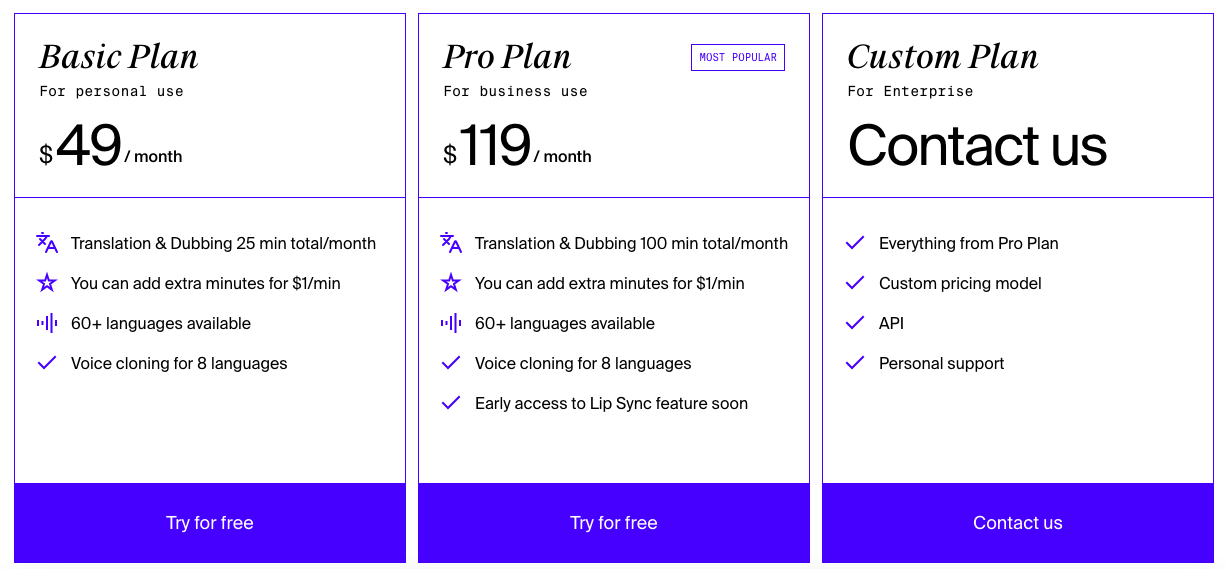Click the translation icon in Pro Plan
The image size is (1227, 569).
coord(451,243)
